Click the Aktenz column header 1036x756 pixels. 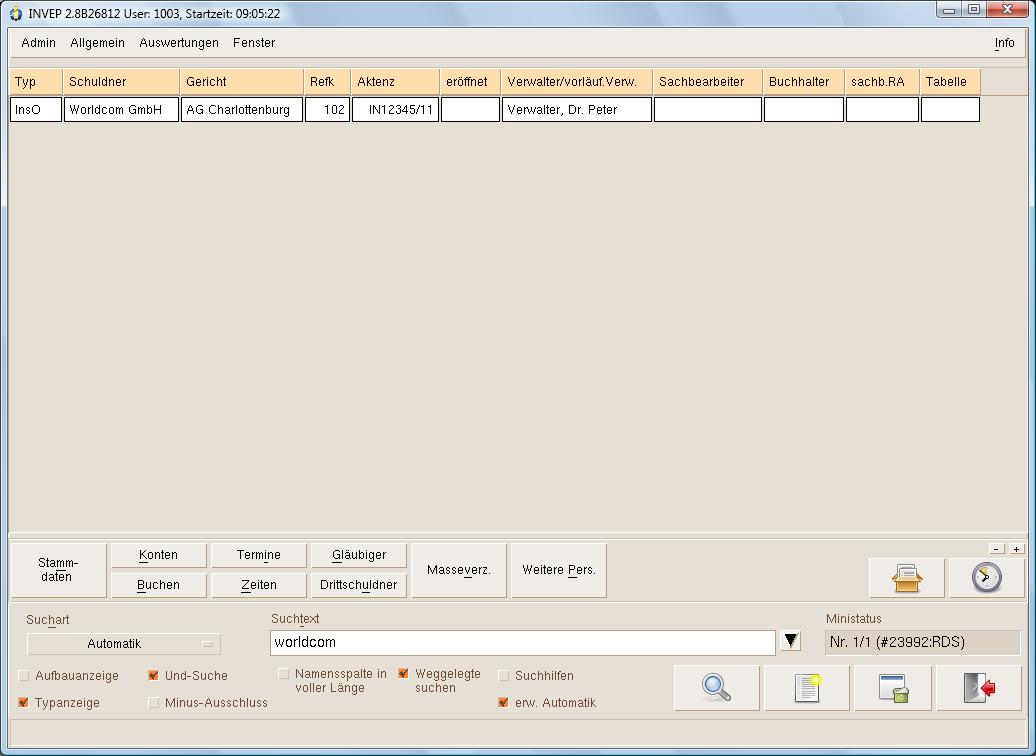click(395, 82)
